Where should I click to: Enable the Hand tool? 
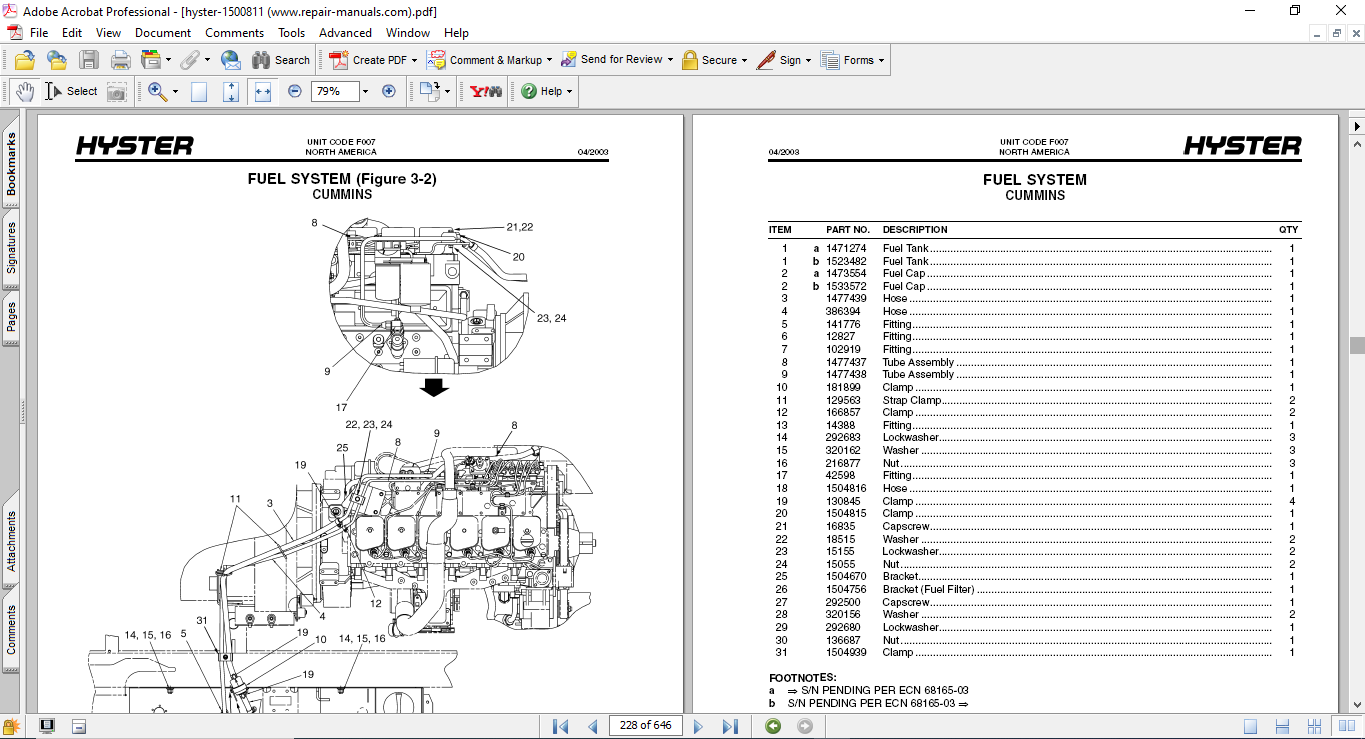pyautogui.click(x=25, y=92)
